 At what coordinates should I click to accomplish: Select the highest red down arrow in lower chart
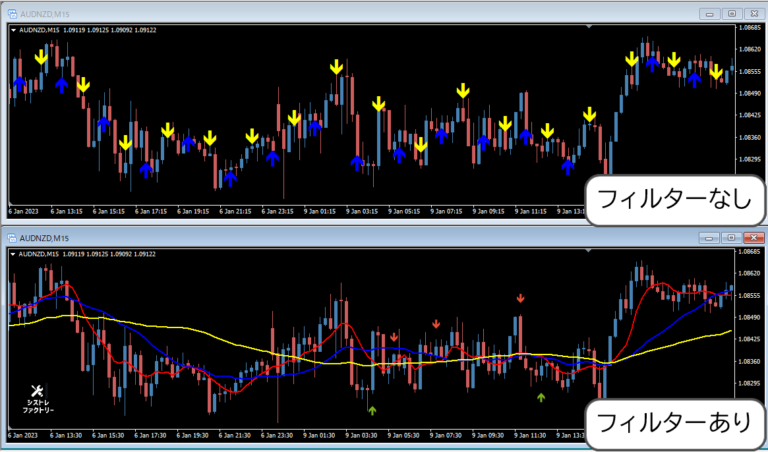520,298
